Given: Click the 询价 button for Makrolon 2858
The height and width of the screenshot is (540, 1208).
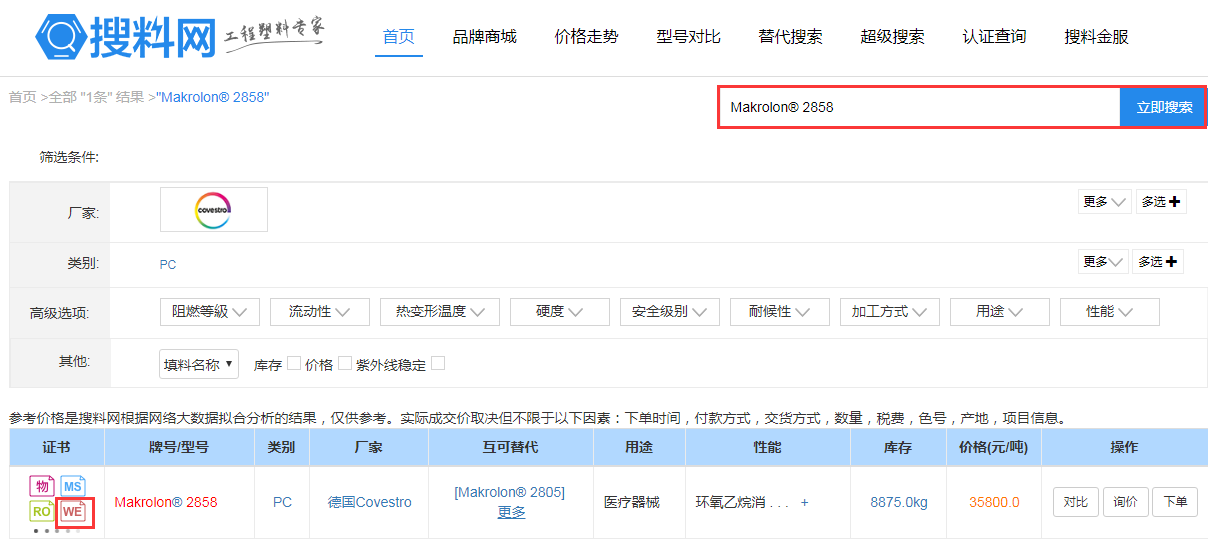Looking at the screenshot, I should (1125, 502).
